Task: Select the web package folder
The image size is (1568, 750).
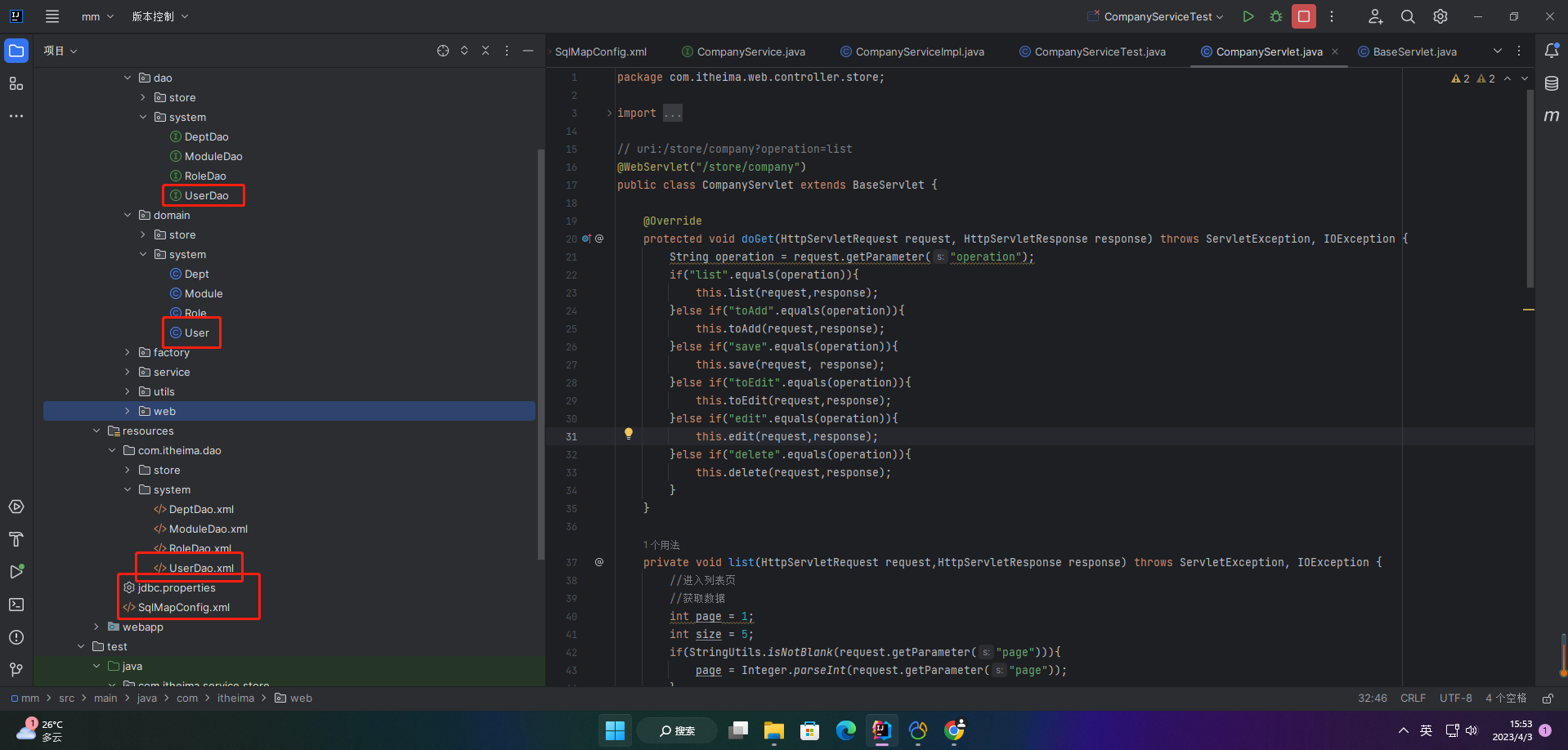Action: click(x=289, y=411)
